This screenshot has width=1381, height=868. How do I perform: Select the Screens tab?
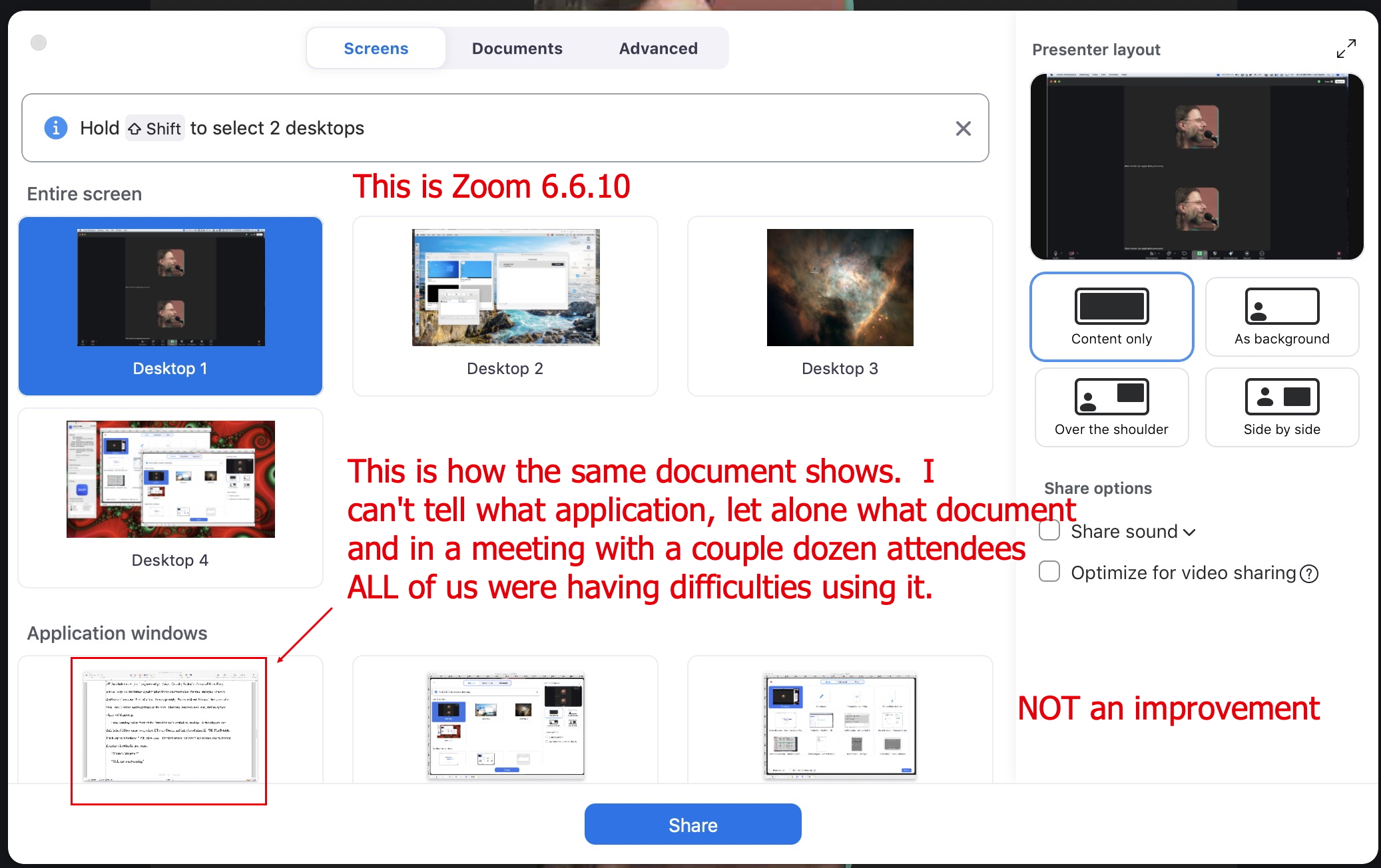[x=376, y=49]
